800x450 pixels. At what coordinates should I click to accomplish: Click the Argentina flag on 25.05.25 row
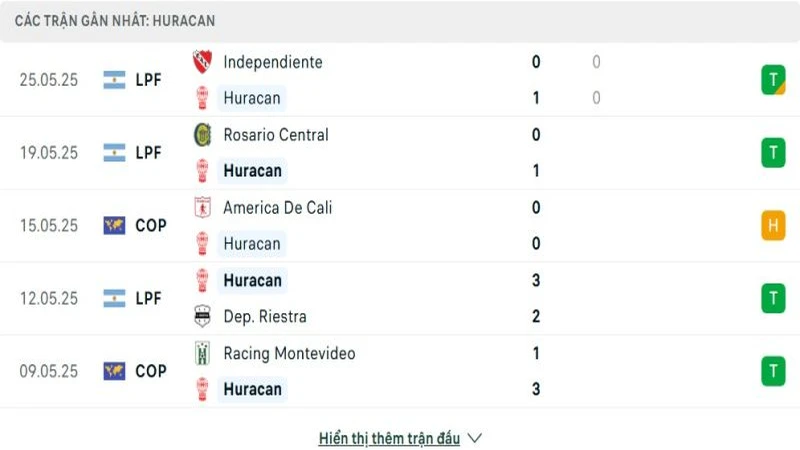tap(114, 80)
